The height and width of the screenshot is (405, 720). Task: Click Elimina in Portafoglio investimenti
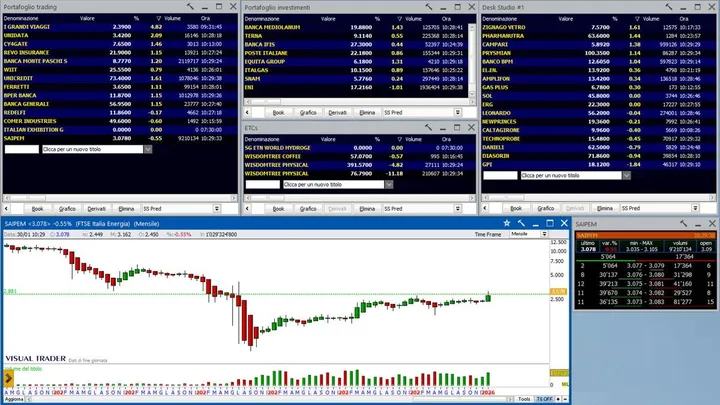(367, 112)
